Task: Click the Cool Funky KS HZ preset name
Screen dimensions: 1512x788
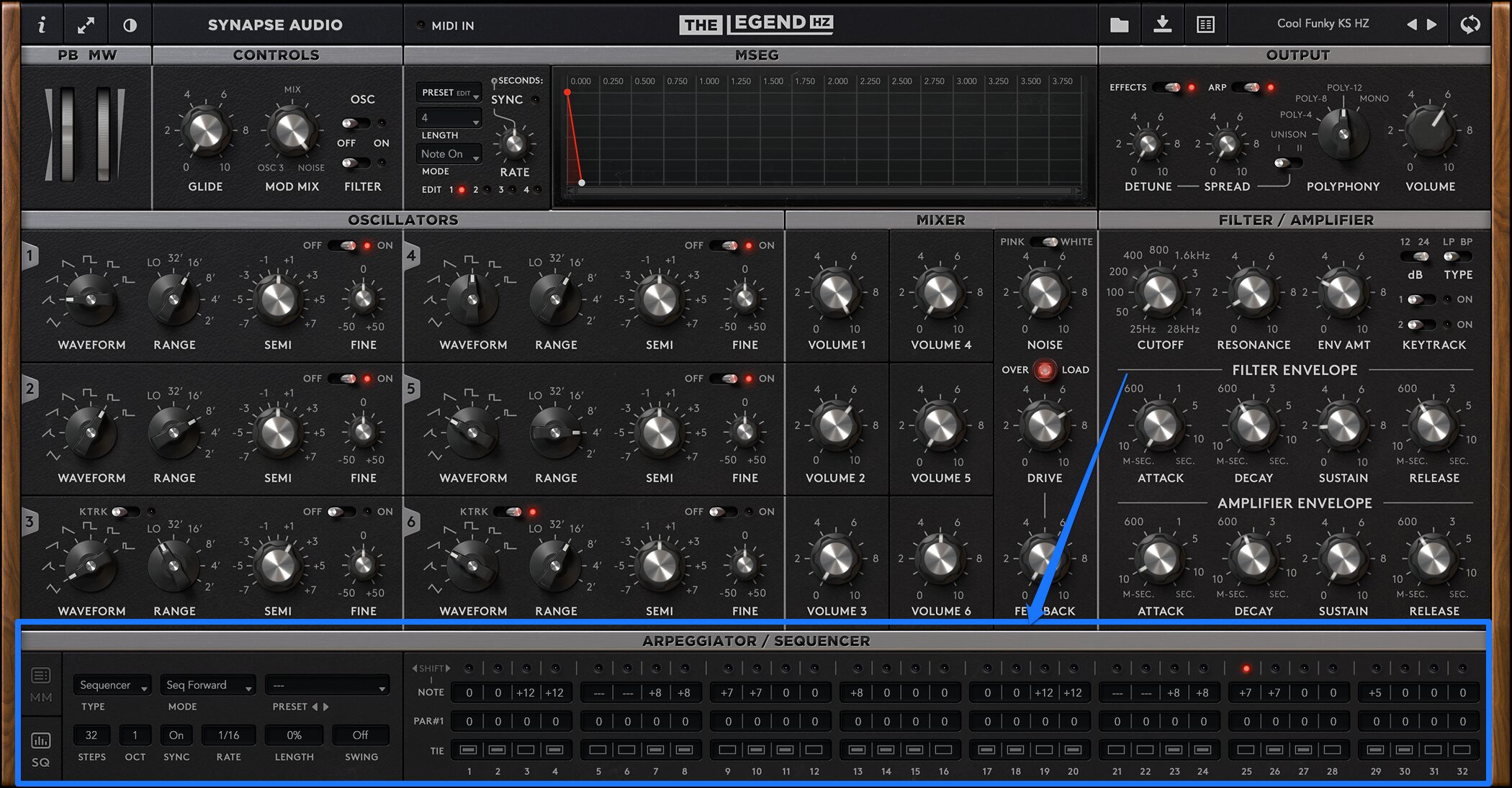Action: point(1323,24)
